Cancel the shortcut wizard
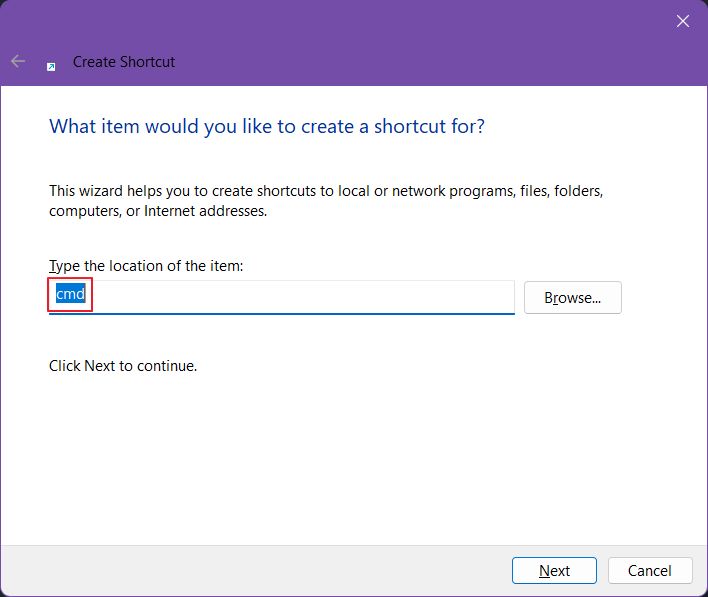 (650, 570)
